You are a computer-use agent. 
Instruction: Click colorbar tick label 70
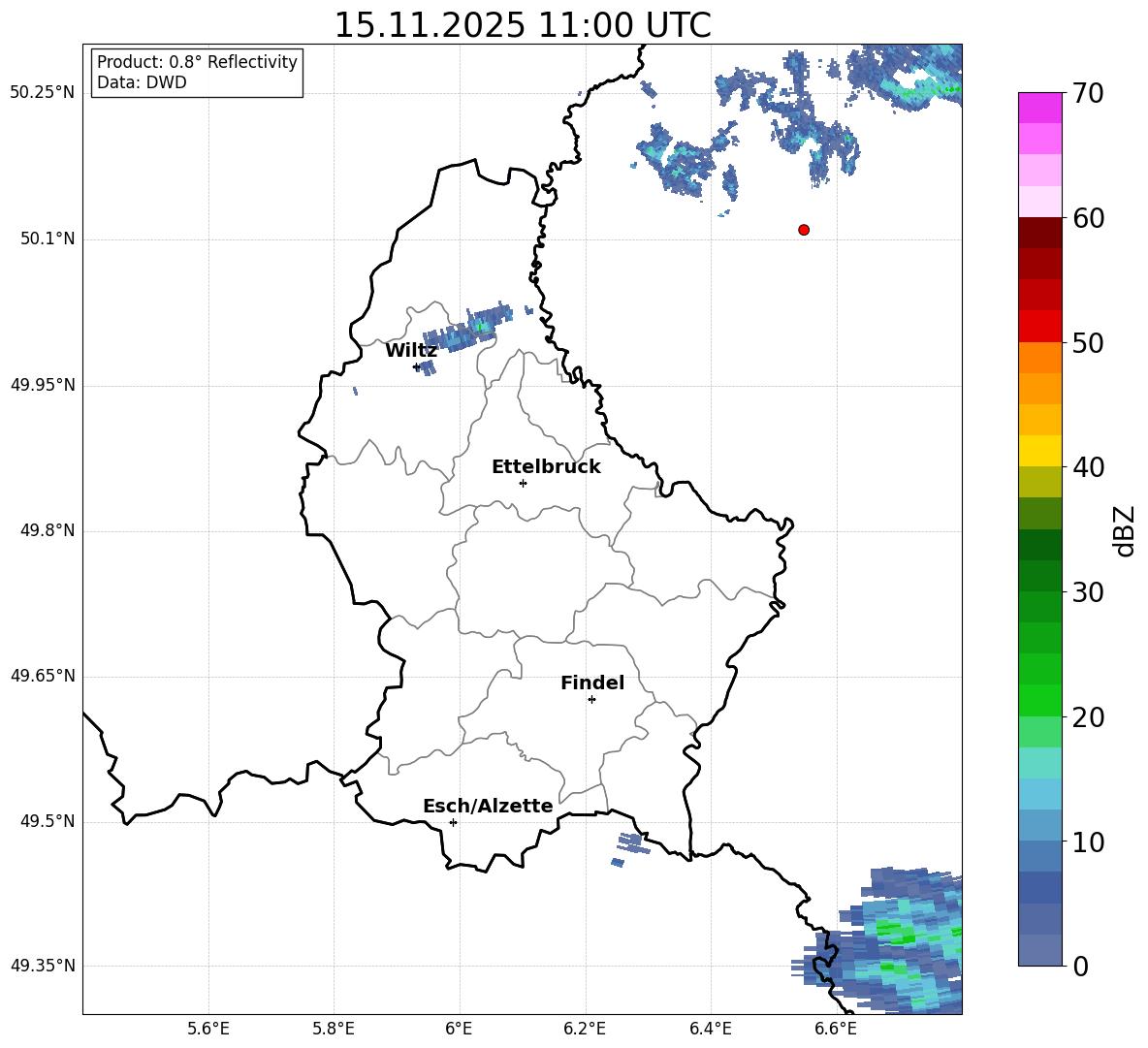pos(1088,93)
